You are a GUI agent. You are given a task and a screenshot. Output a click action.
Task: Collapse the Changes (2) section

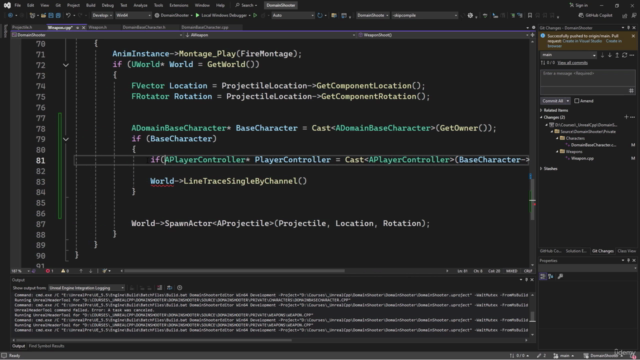(x=542, y=117)
